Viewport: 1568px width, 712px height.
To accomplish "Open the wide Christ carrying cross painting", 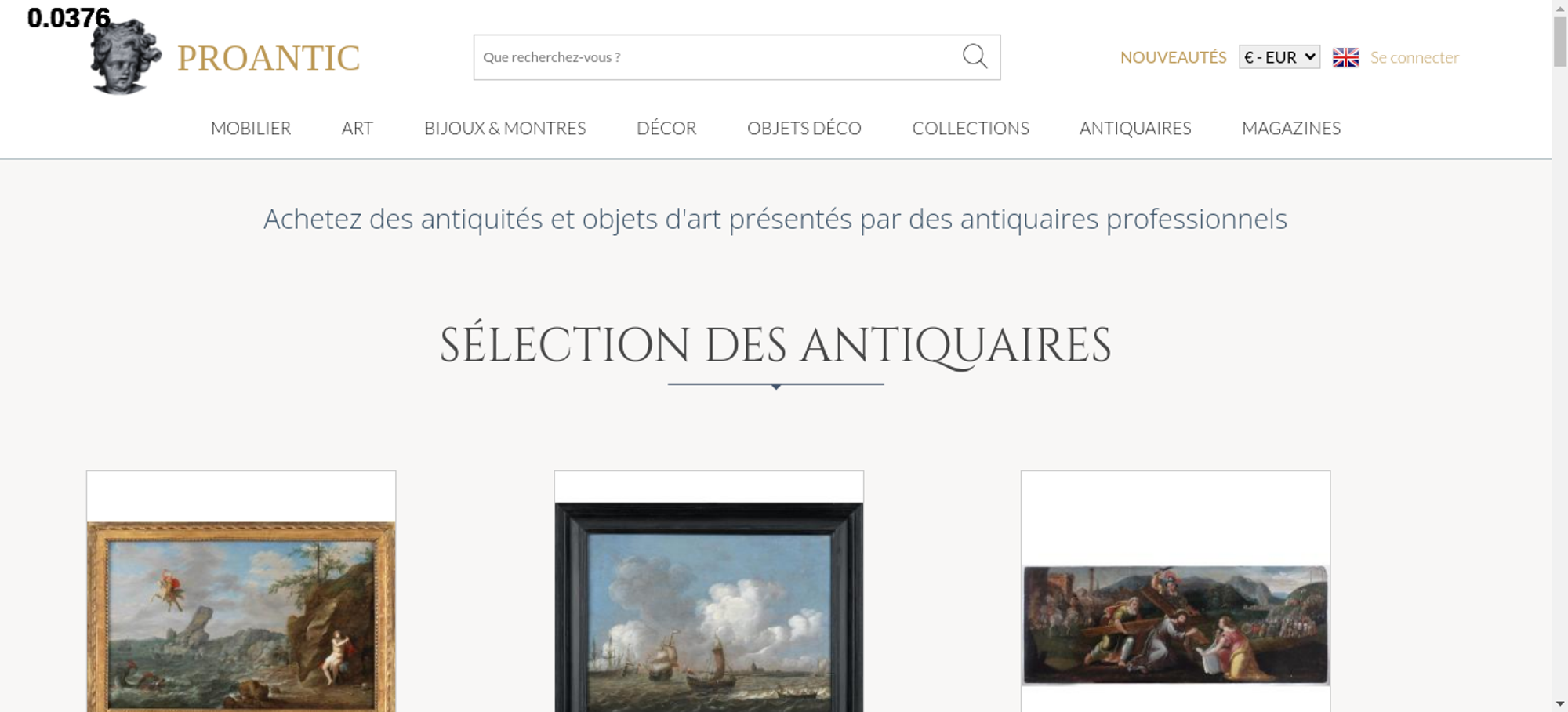I will 1175,625.
